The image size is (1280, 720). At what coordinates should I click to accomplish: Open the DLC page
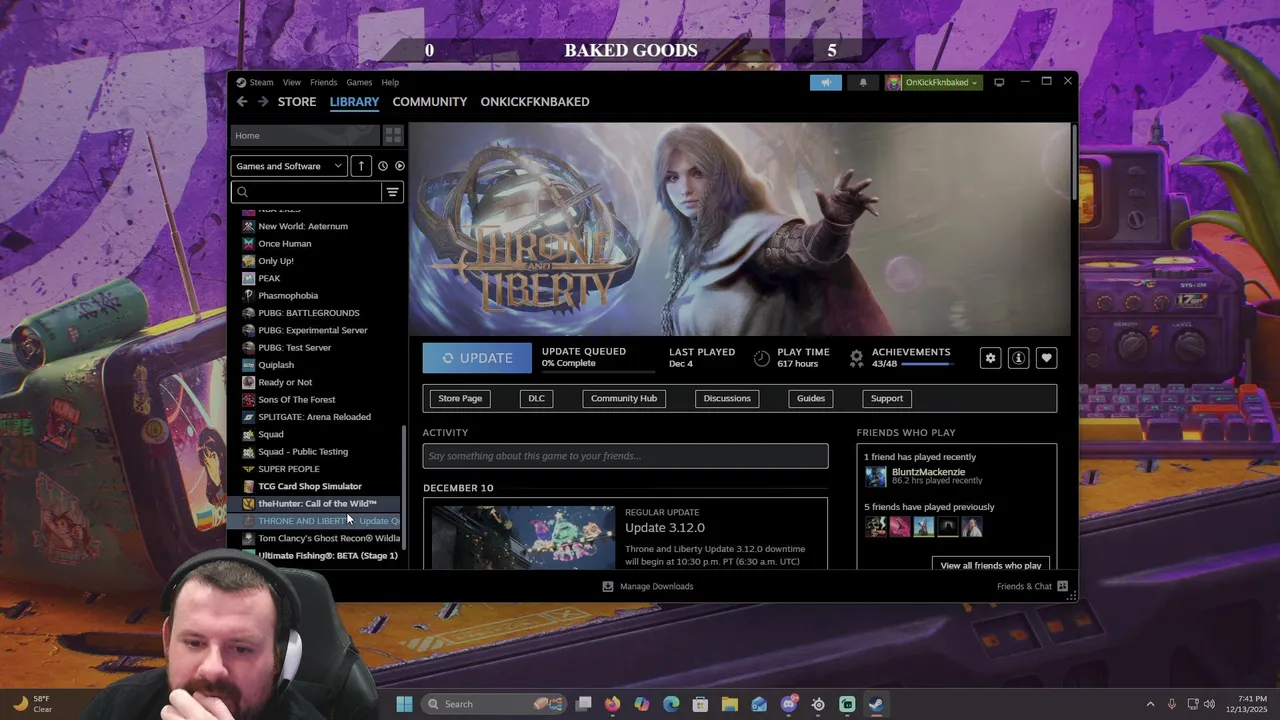[537, 398]
